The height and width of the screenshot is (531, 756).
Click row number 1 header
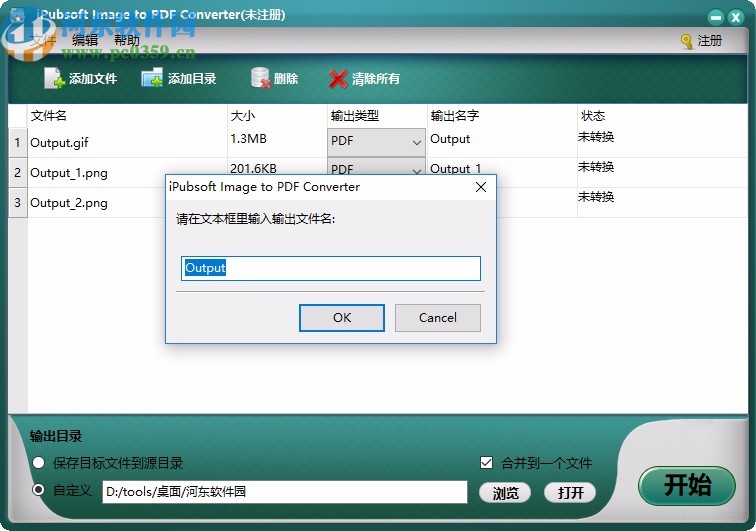18,143
